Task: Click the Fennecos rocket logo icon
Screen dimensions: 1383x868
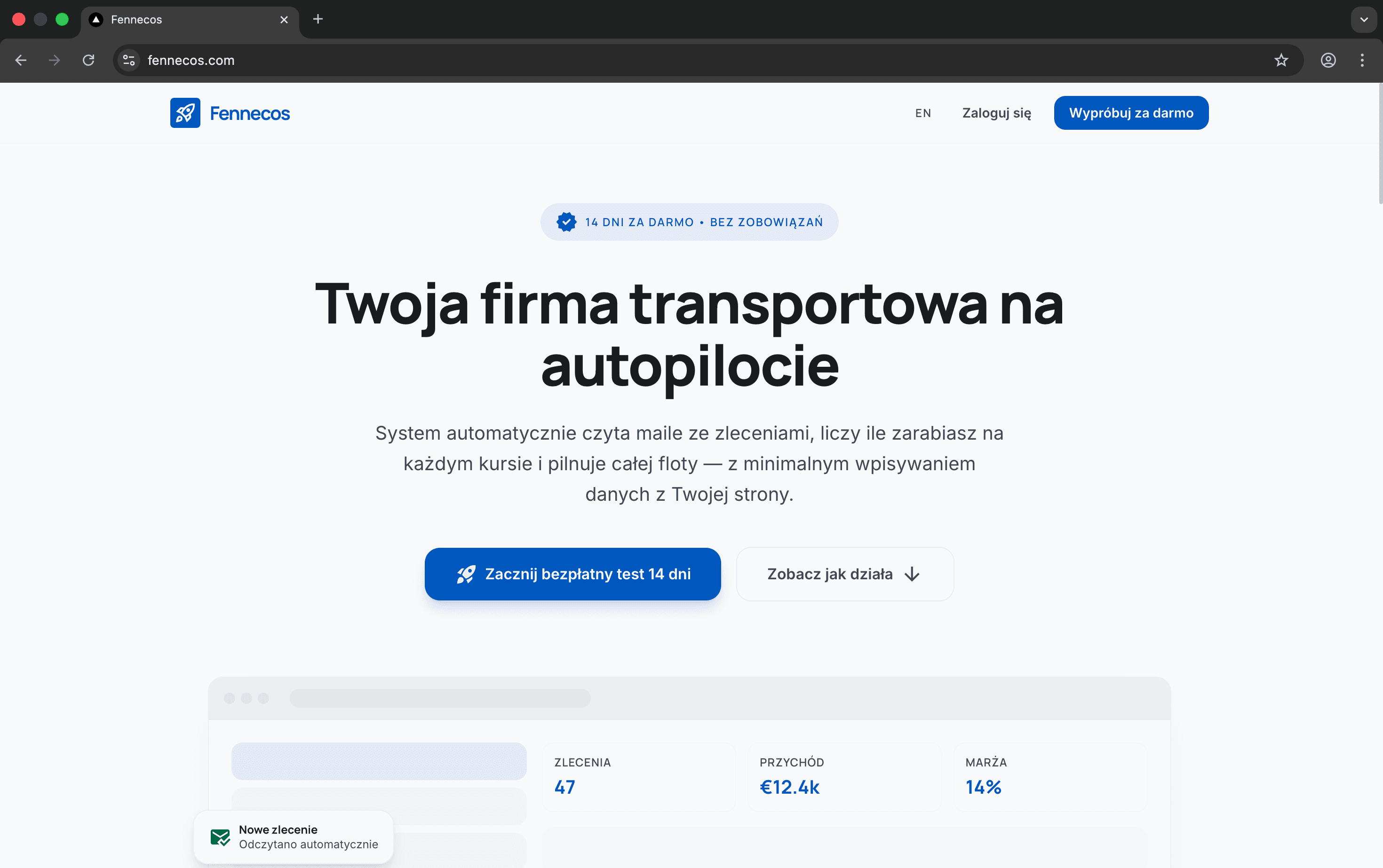Action: coord(185,113)
